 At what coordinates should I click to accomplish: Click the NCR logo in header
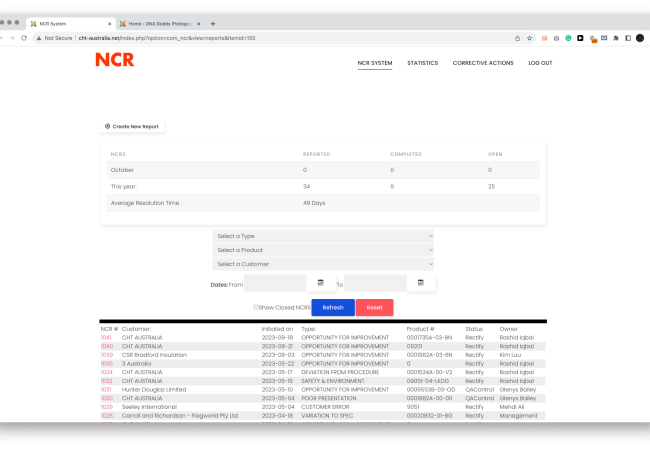(114, 60)
